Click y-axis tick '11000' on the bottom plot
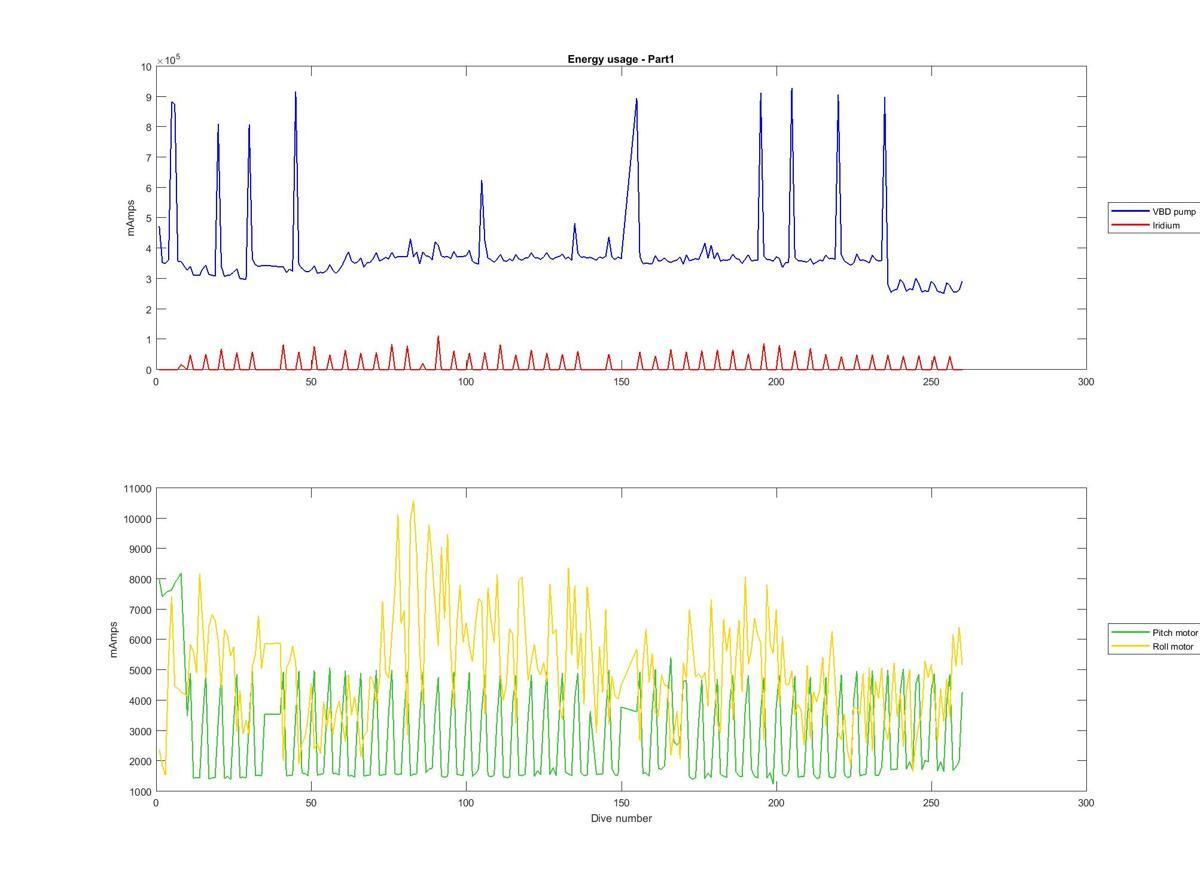This screenshot has height=889, width=1200. (137, 489)
